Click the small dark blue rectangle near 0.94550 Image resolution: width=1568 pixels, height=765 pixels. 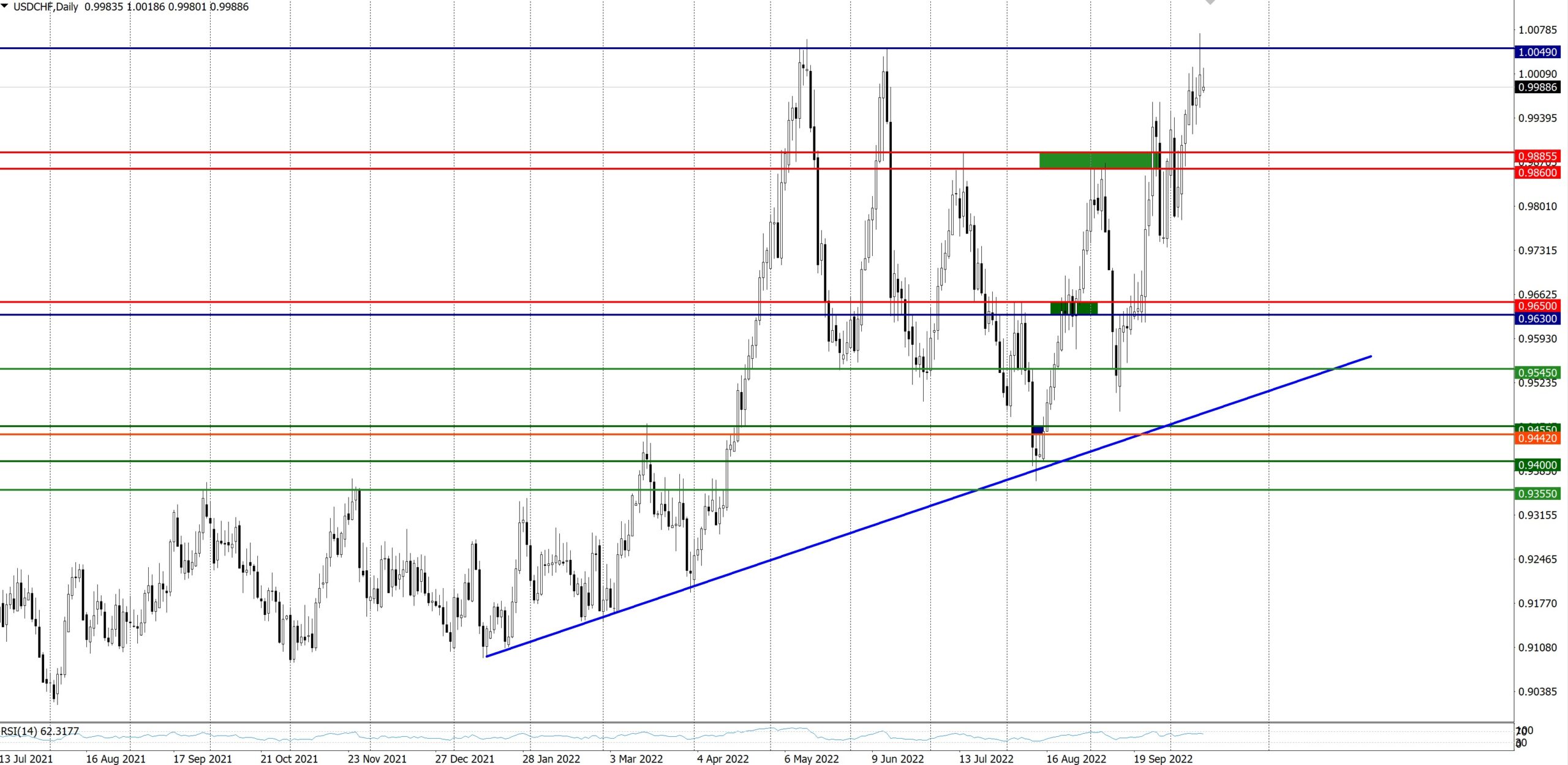[1038, 431]
